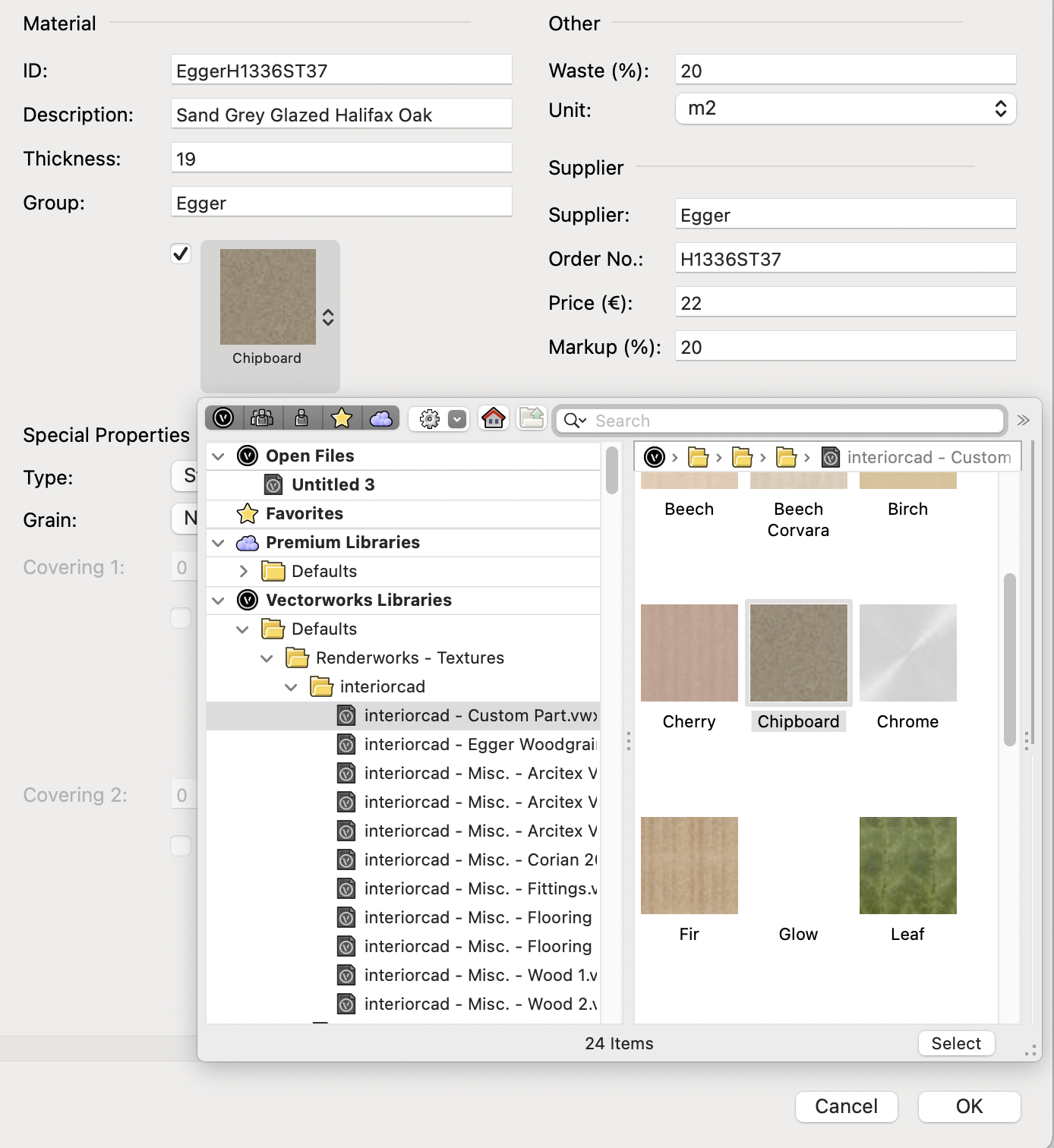
Task: Click the Egger Woodgrain file icon
Action: pos(346,745)
